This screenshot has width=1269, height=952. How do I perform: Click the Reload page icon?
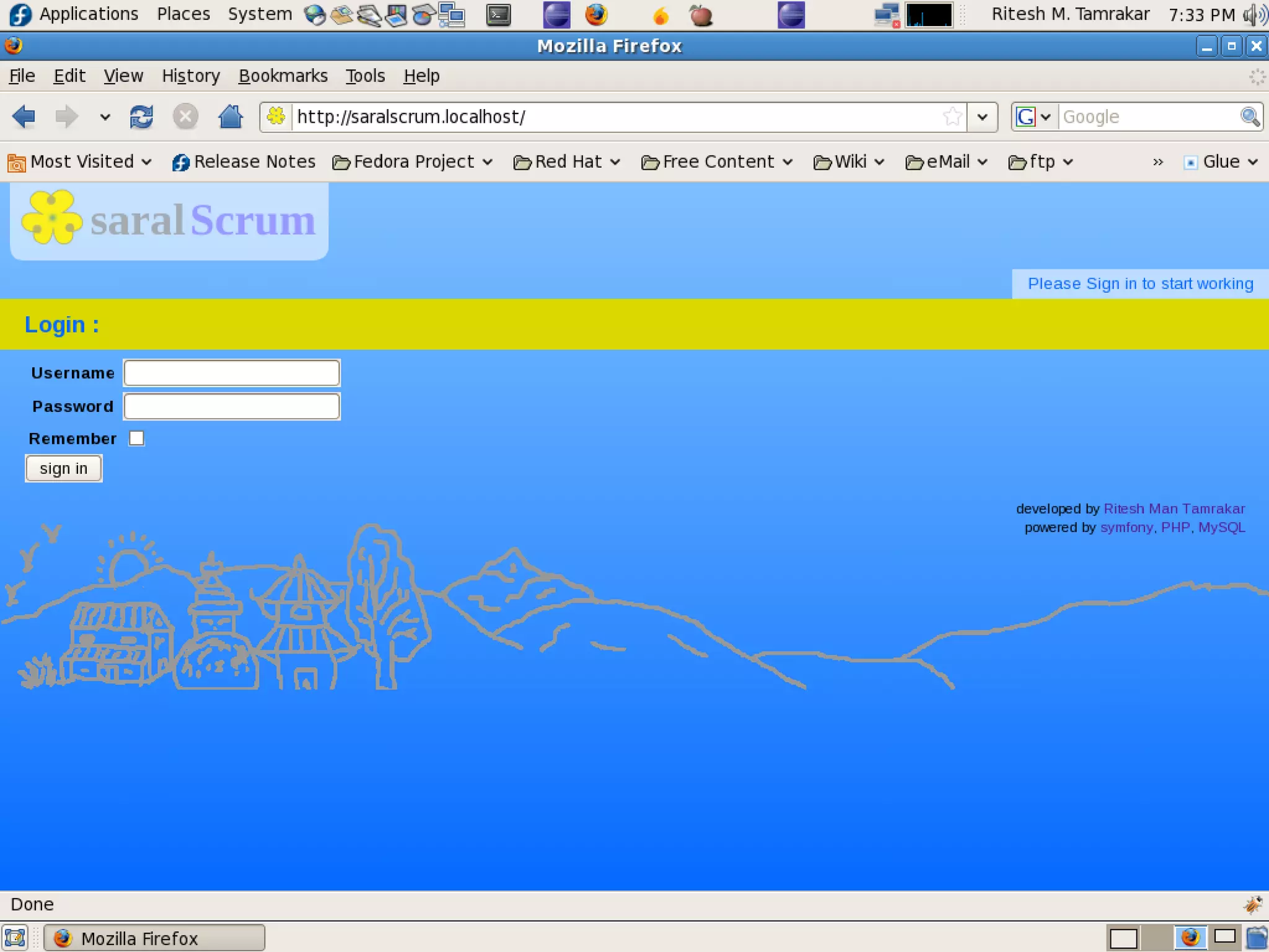(x=141, y=116)
